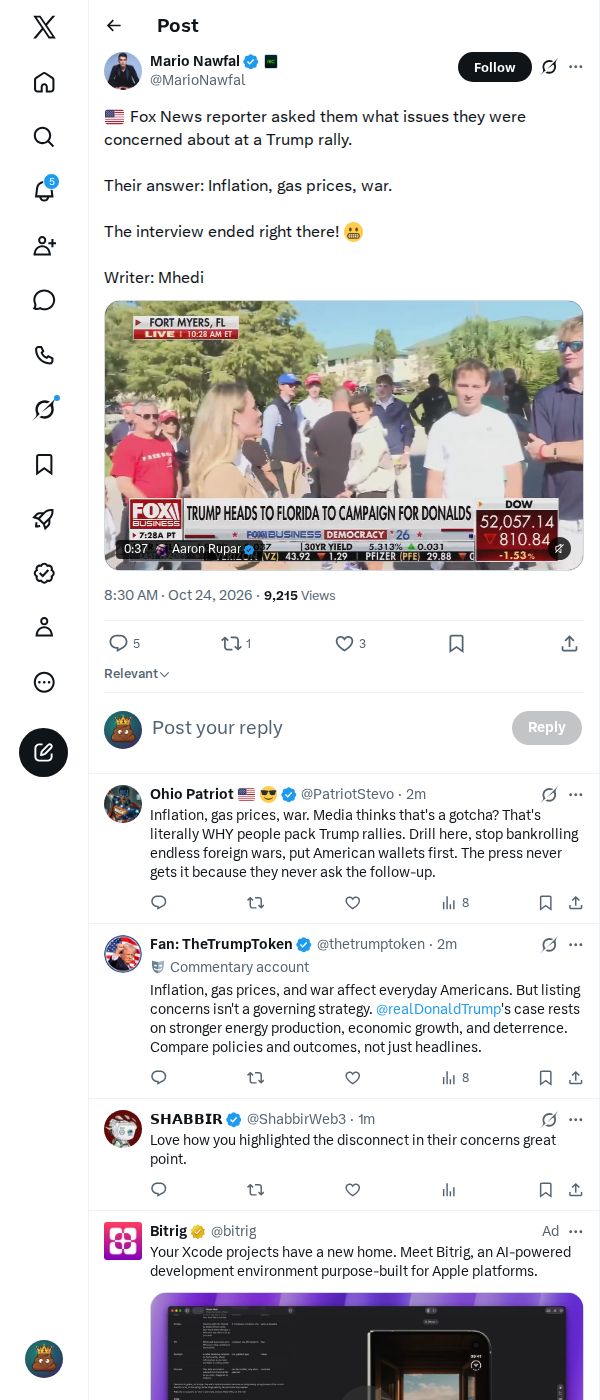Open the More menu in sidebar
This screenshot has height=1400, width=600.
44,682
